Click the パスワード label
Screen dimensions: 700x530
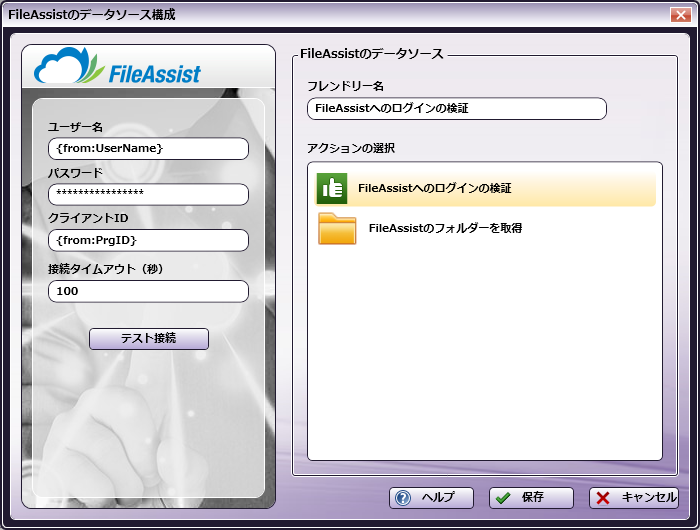click(75, 173)
